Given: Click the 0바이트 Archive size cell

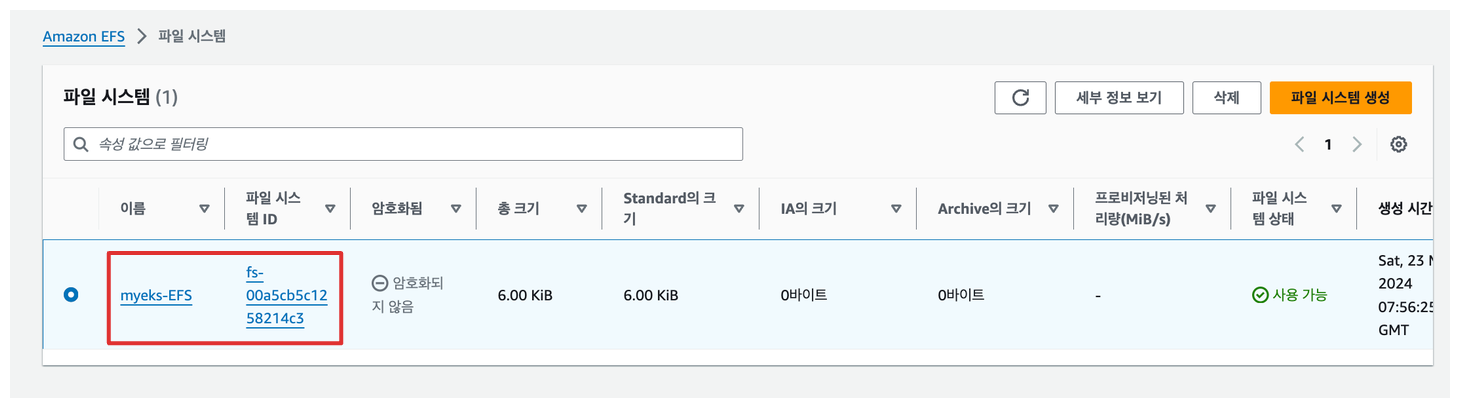Looking at the screenshot, I should 961,295.
